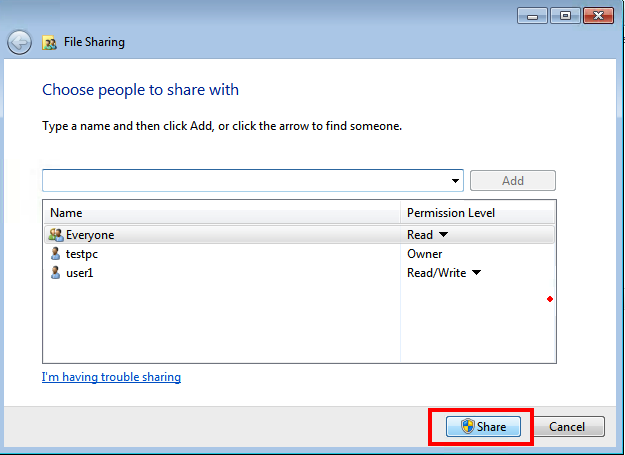Click the Everyone group icon
Screen dimensions: 625x455
(56, 235)
